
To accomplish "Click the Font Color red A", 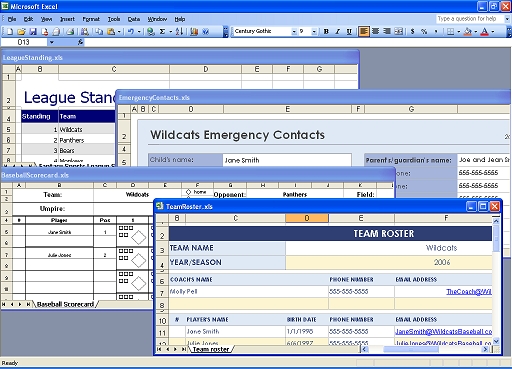I will 485,31.
